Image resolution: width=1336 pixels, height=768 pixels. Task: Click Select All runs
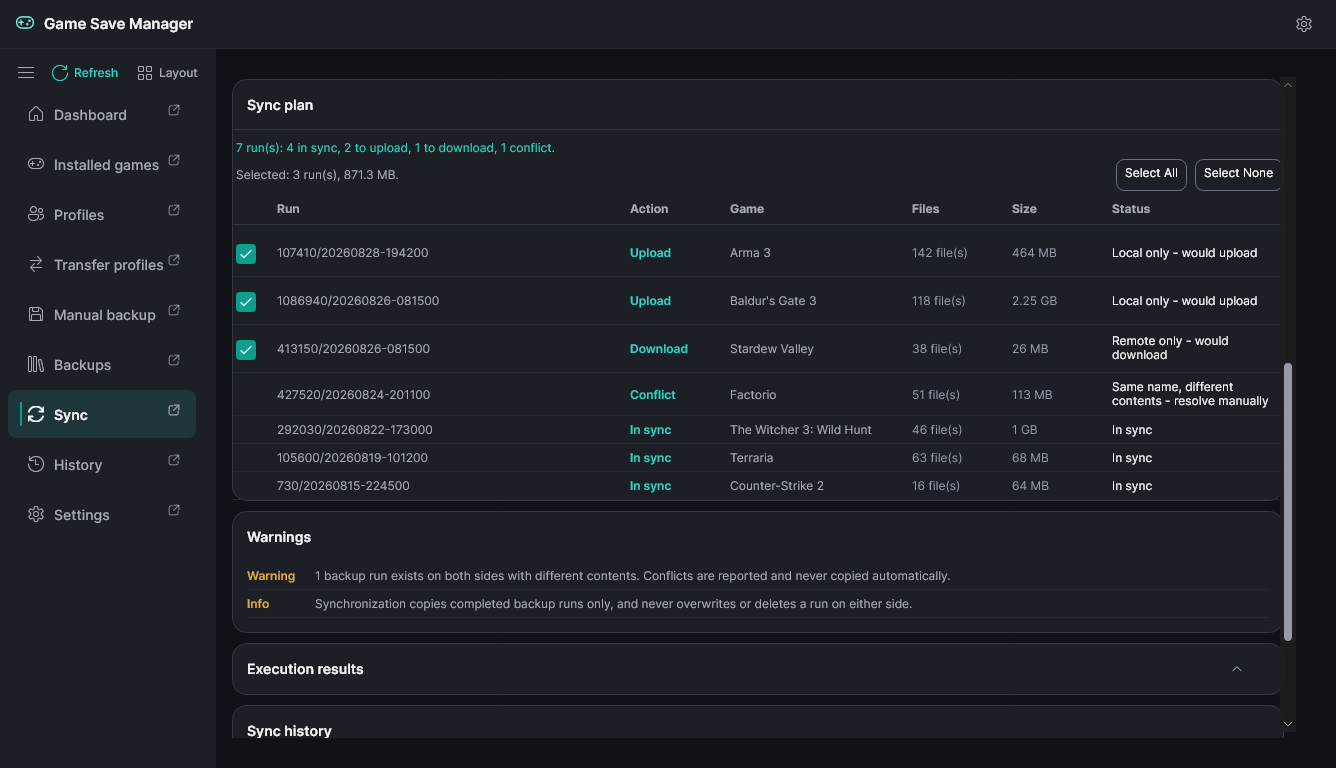(x=1151, y=174)
